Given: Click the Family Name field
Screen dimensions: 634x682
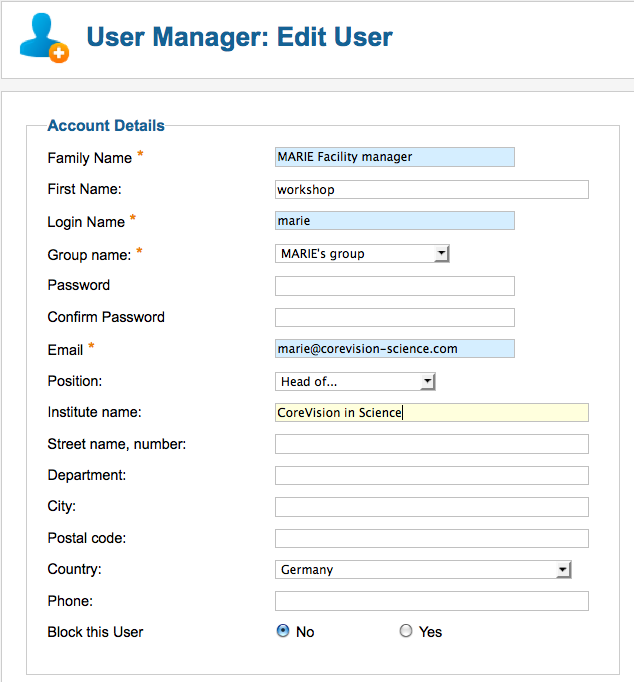Looking at the screenshot, I should pos(395,157).
